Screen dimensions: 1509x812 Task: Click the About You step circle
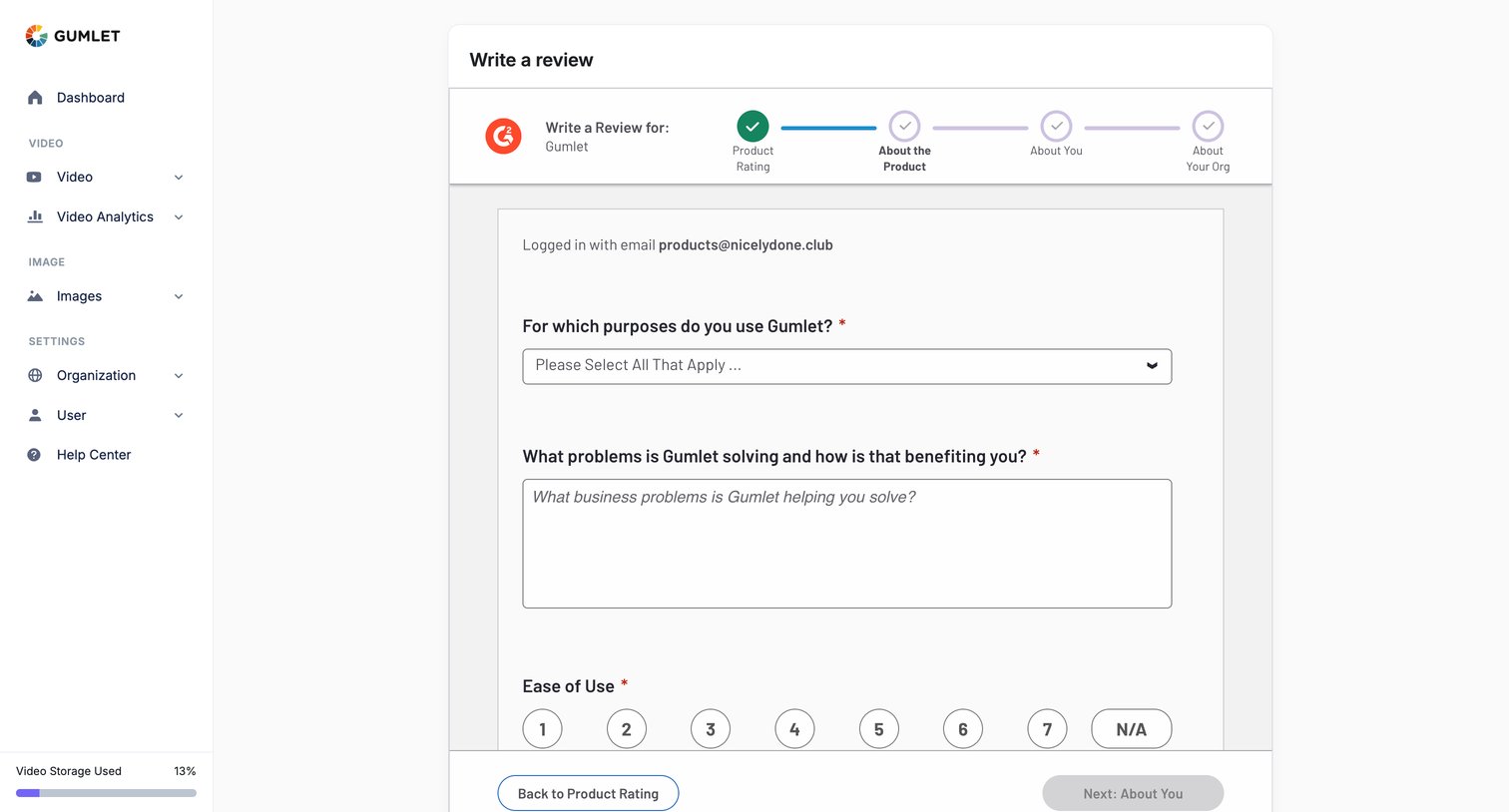point(1056,127)
